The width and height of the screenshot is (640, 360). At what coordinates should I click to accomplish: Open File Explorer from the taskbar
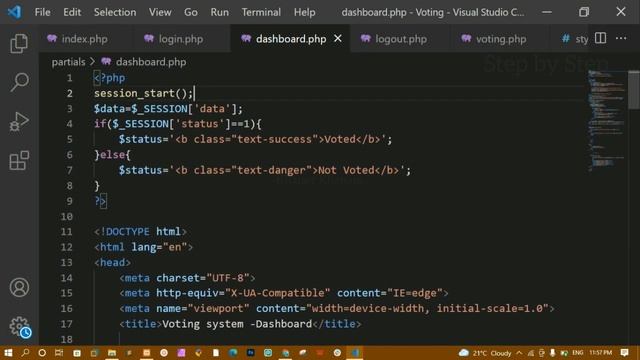[x=111, y=353]
